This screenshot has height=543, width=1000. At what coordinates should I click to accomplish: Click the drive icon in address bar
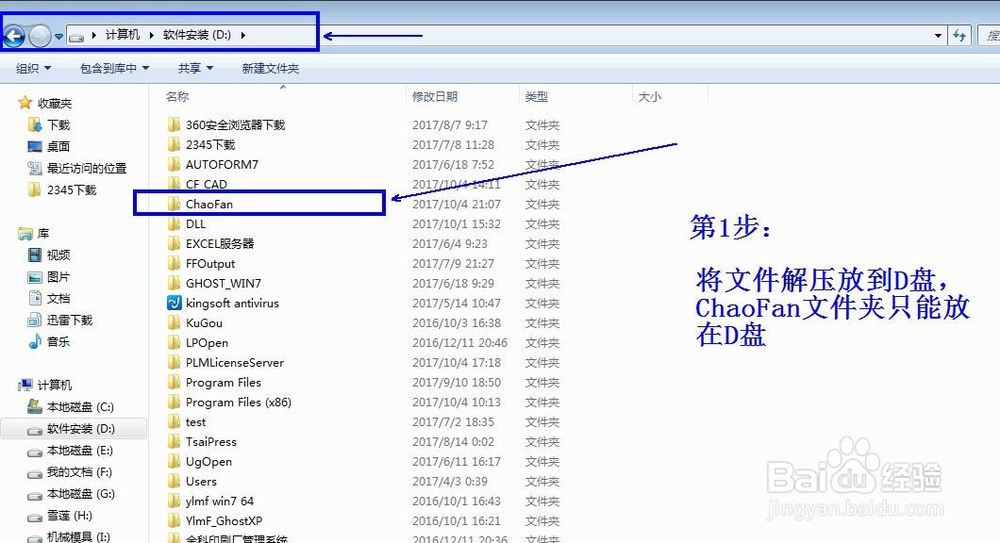pyautogui.click(x=77, y=36)
